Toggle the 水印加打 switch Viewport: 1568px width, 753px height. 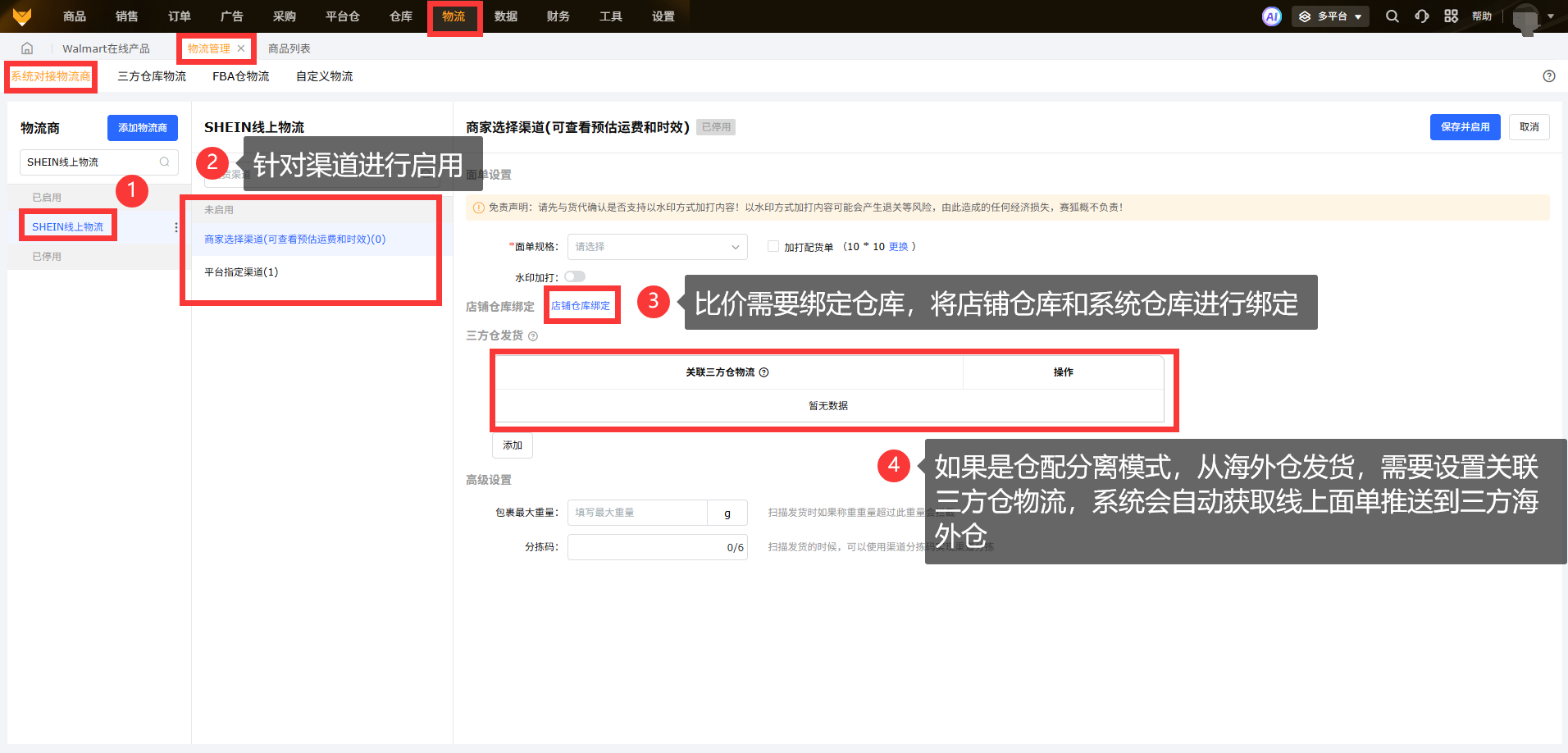click(574, 277)
